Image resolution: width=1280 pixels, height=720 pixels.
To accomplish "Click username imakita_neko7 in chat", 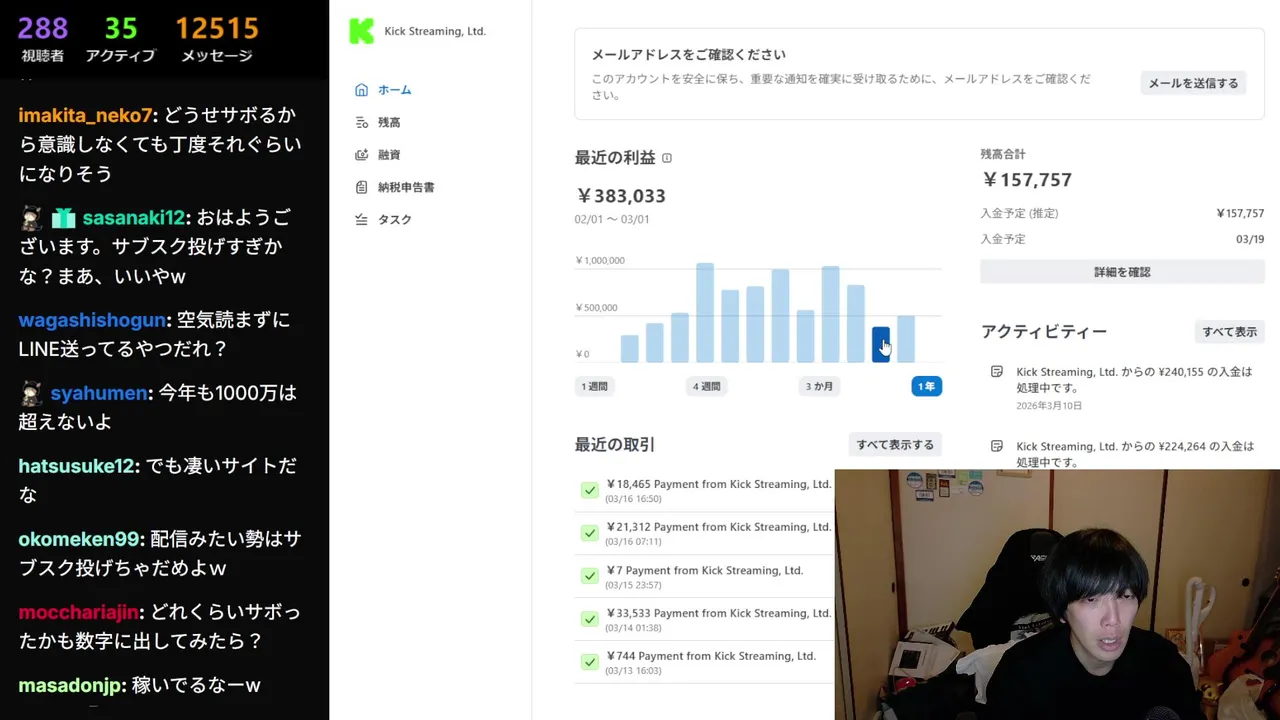I will coord(86,115).
